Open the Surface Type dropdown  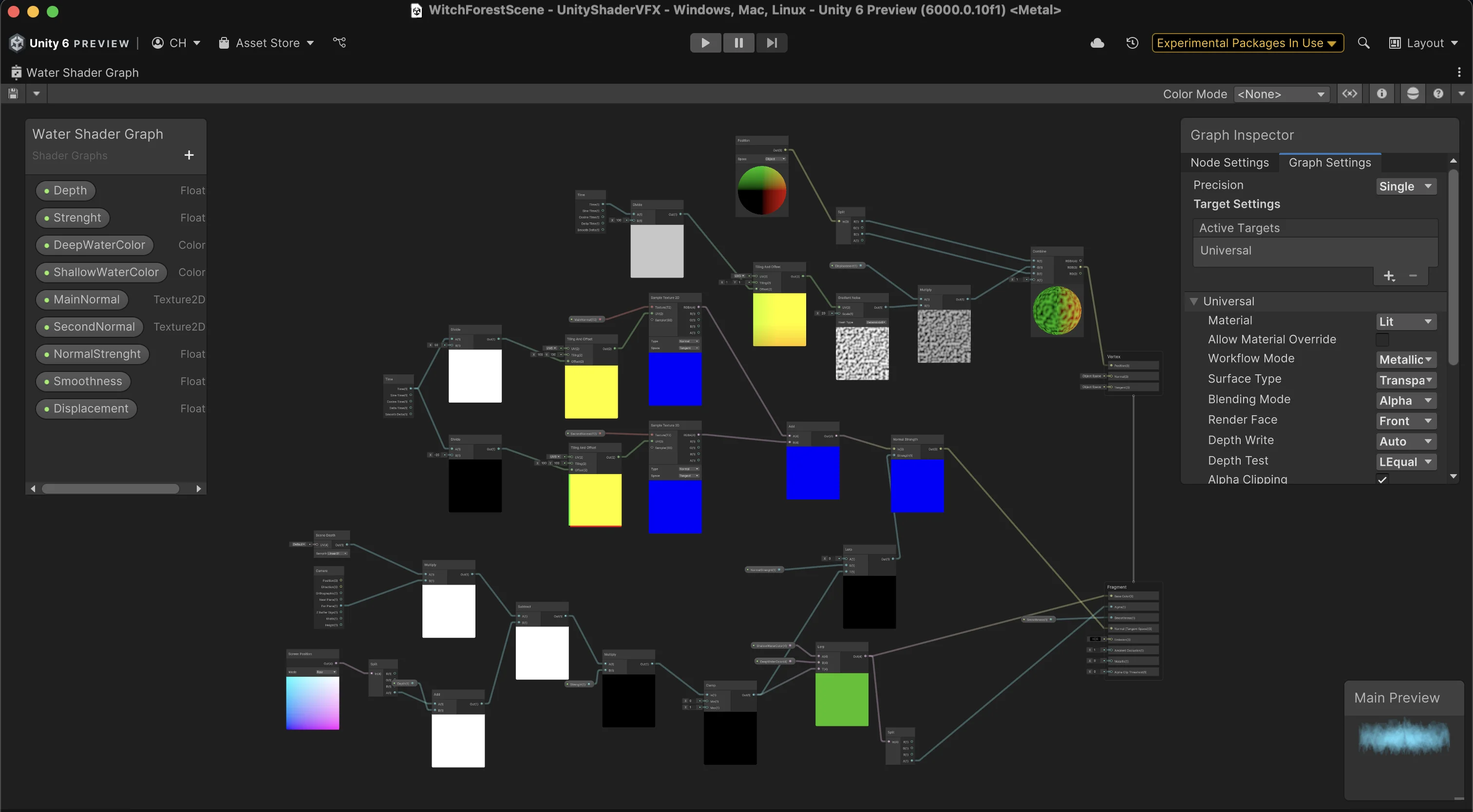pos(1405,380)
